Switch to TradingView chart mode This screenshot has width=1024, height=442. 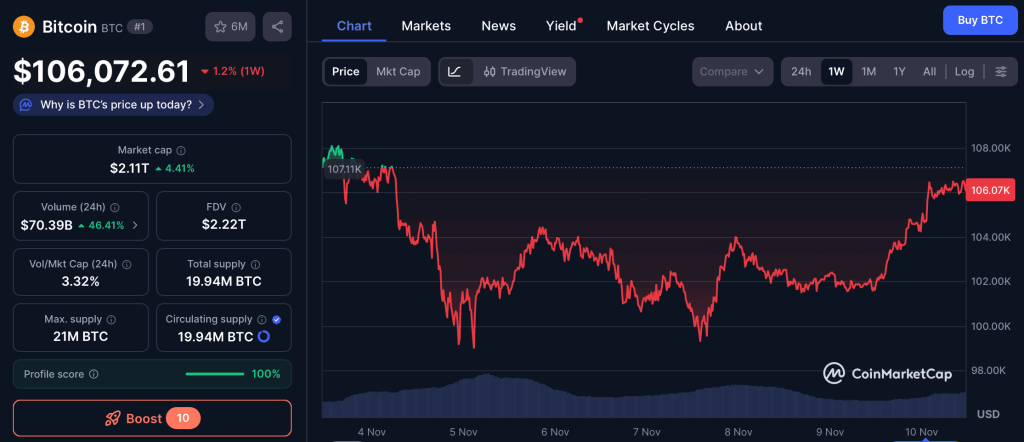pos(524,72)
